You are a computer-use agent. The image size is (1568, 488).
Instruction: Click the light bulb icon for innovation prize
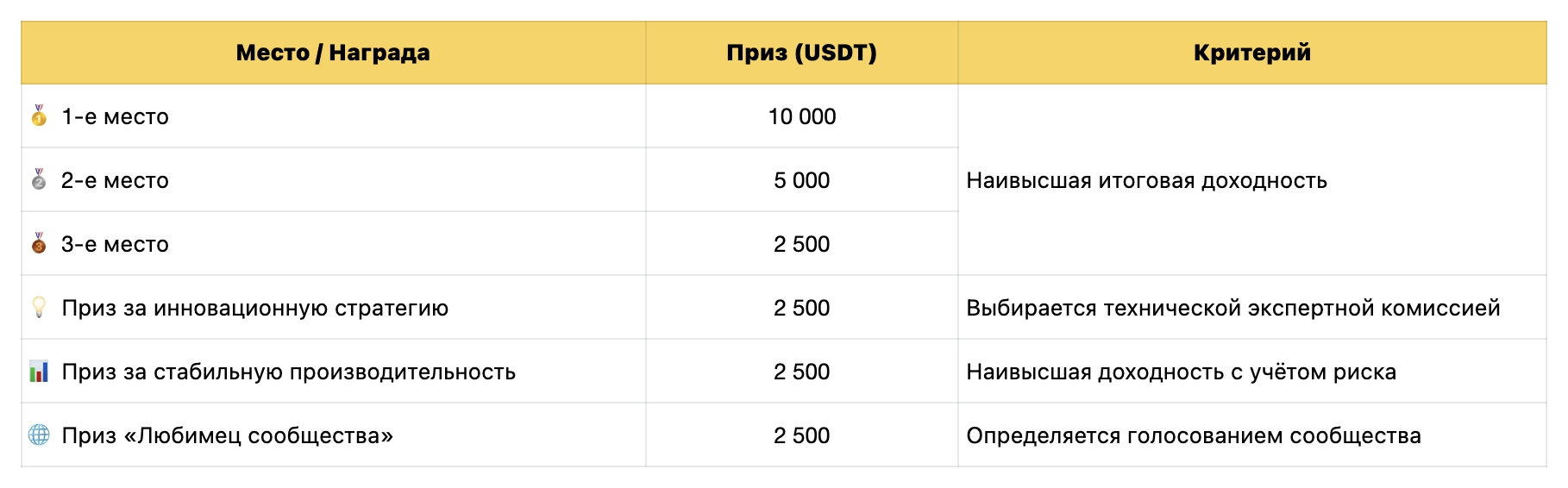point(39,308)
